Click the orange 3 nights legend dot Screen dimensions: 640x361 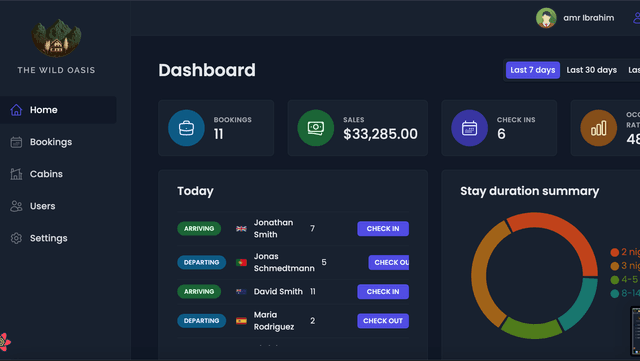coord(615,266)
